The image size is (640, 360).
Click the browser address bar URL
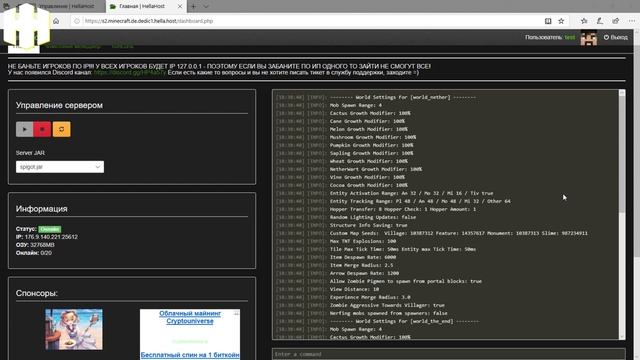[149, 21]
